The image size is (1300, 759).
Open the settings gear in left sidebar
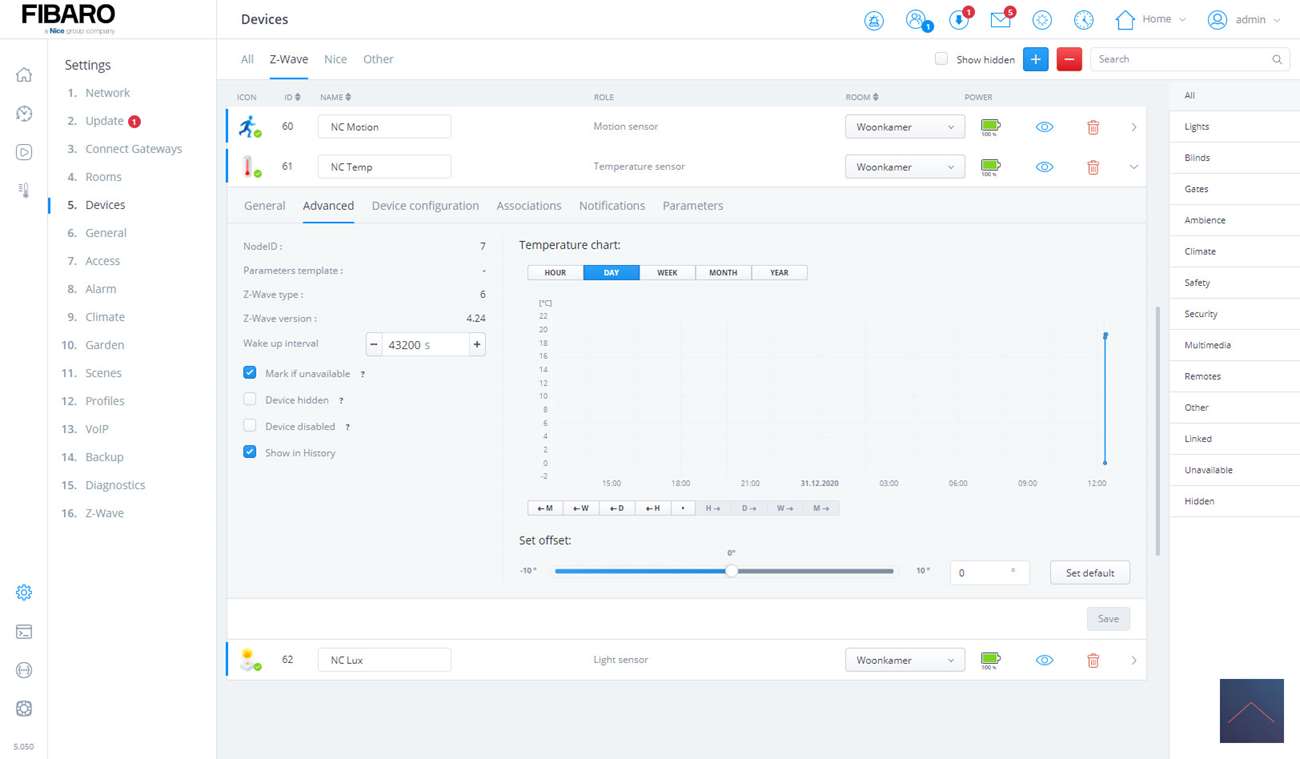pos(24,593)
